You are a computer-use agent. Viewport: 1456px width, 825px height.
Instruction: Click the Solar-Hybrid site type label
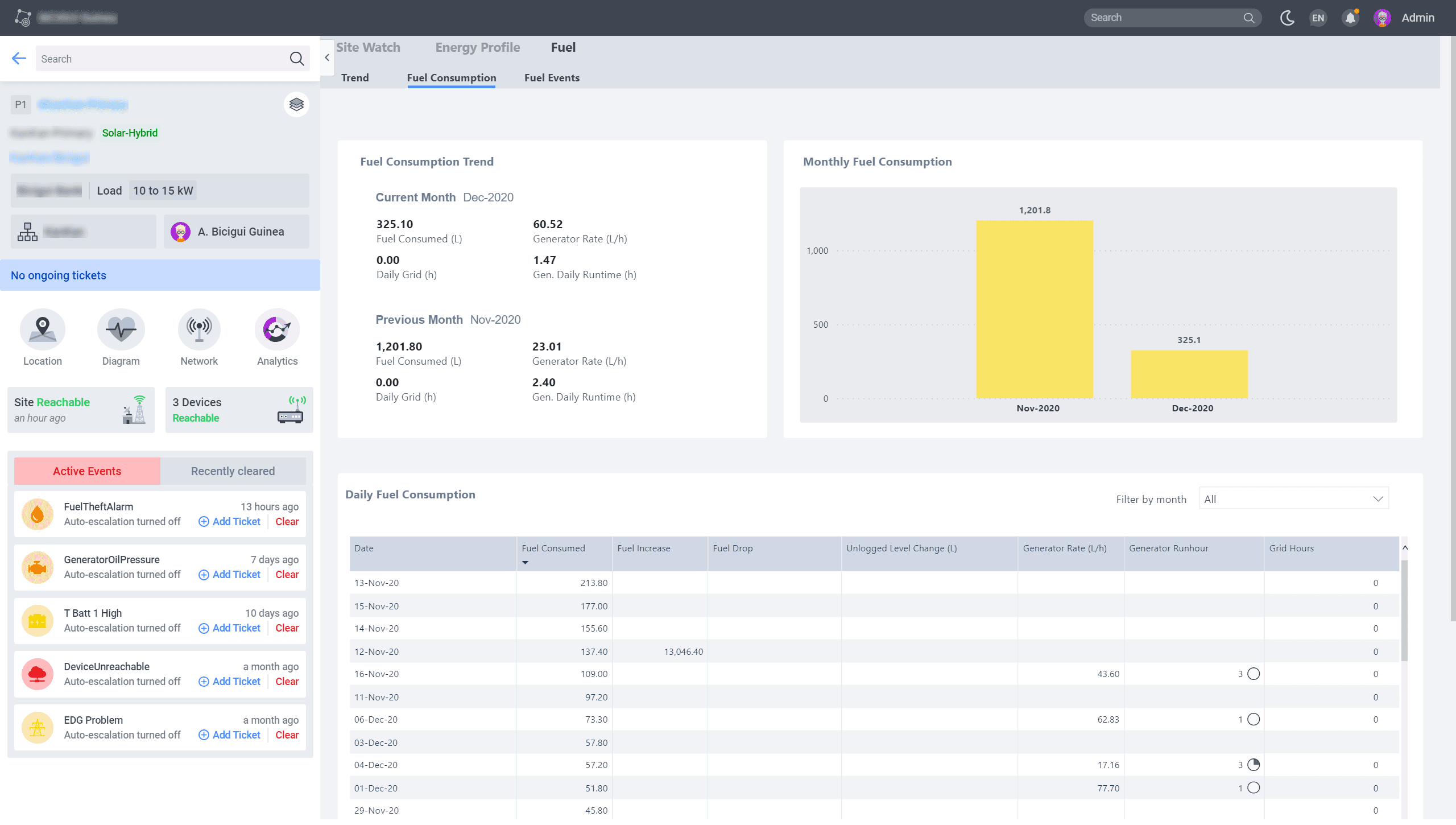click(x=130, y=133)
